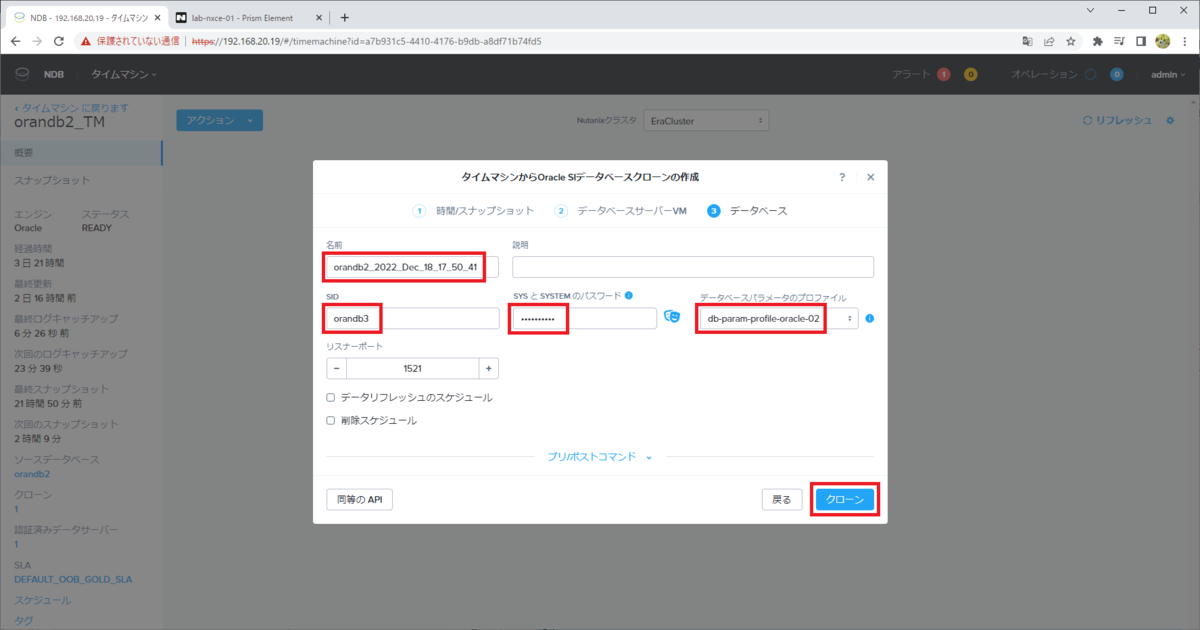This screenshot has width=1200, height=630.
Task: Expand the プリ/ポストコマンド section
Action: (599, 456)
